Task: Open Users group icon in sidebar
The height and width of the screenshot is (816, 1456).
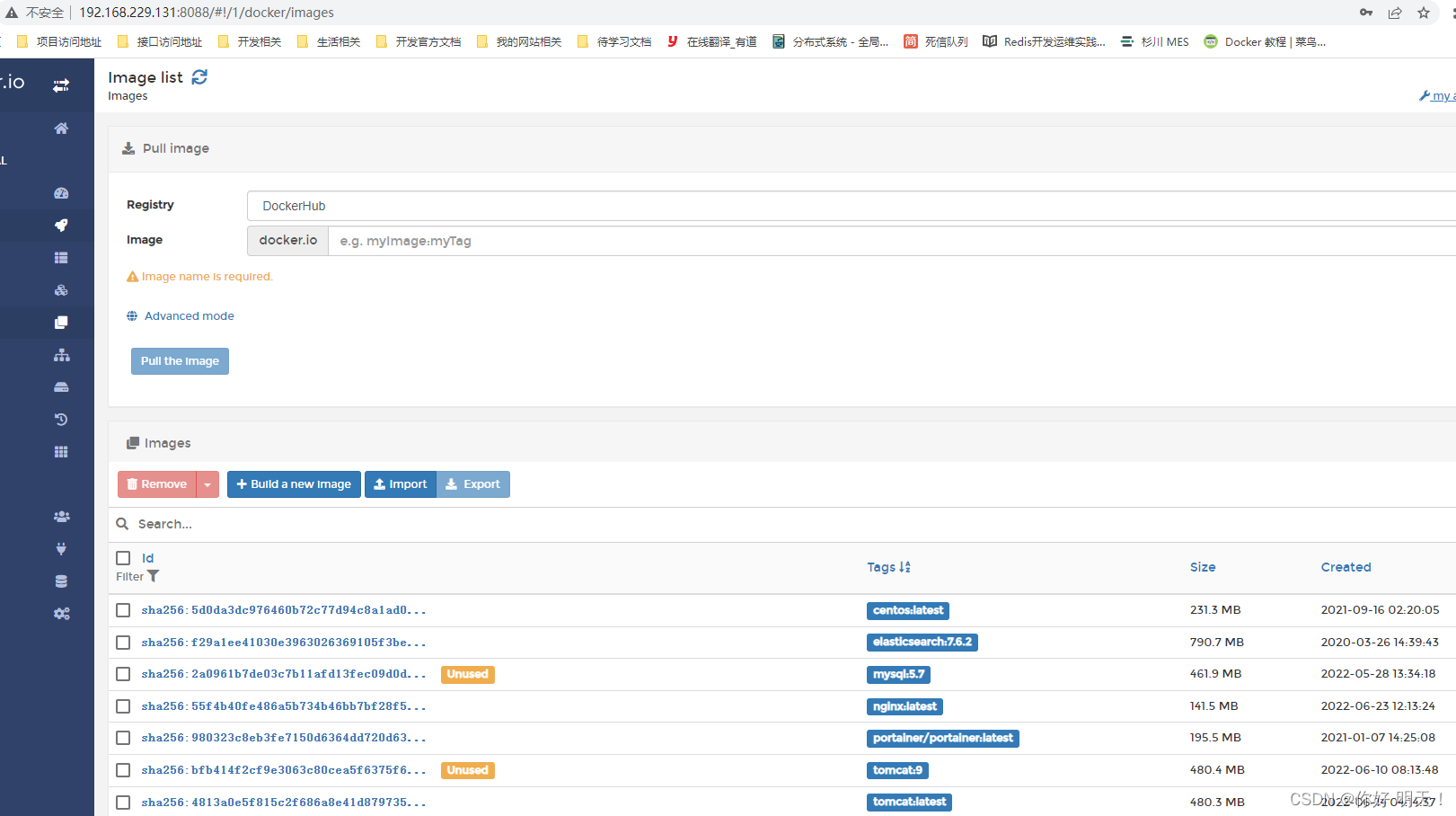Action: pyautogui.click(x=61, y=517)
